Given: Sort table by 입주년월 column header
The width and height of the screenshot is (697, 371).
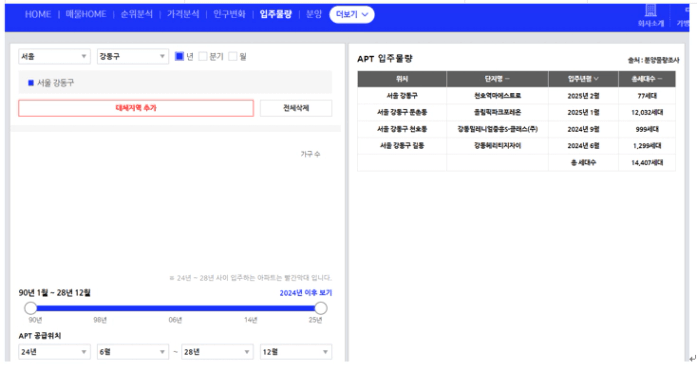Looking at the screenshot, I should (583, 79).
